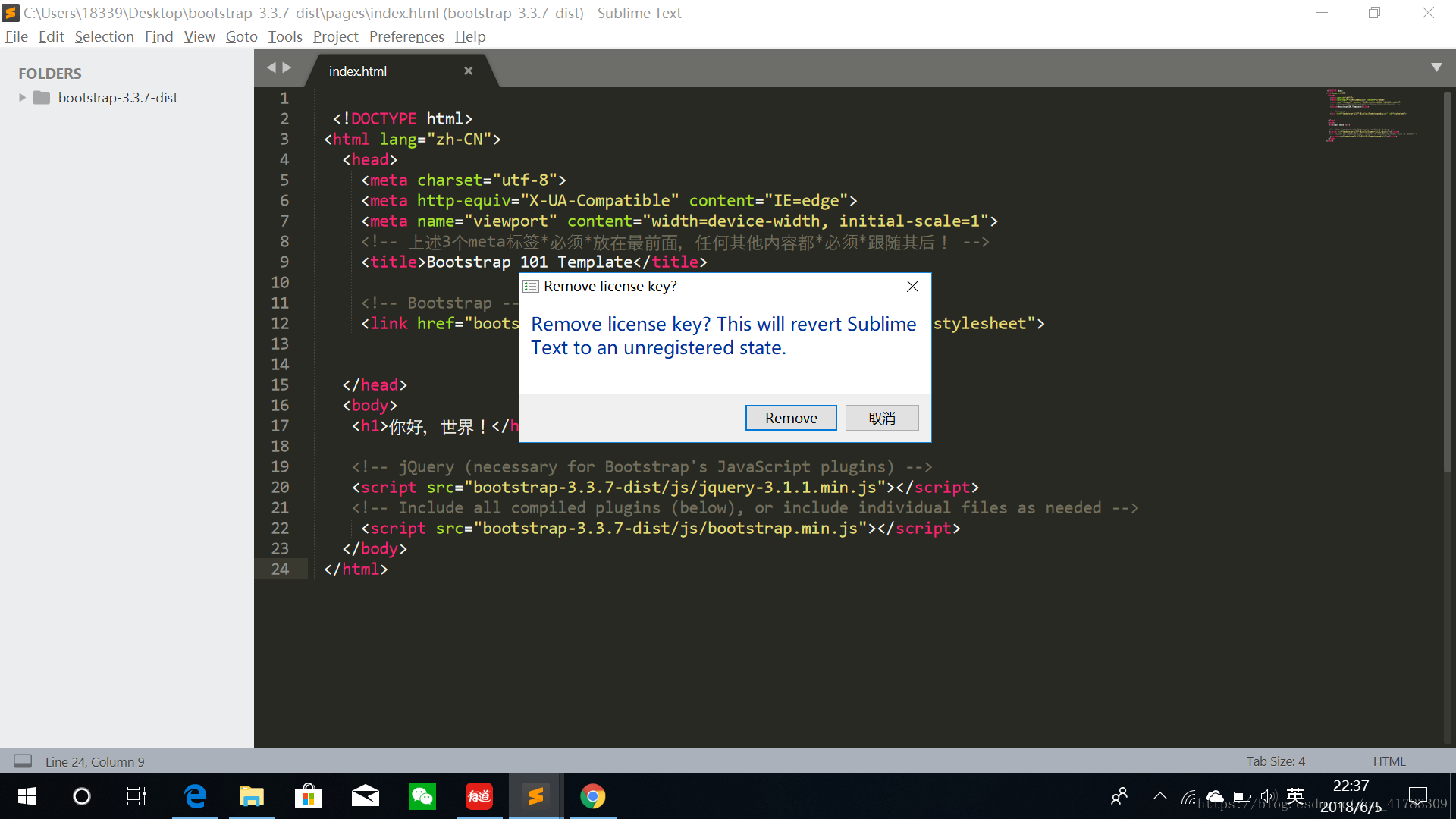The height and width of the screenshot is (819, 1456).
Task: Click the jquery-3.1.1.min.js script line
Action: point(665,487)
